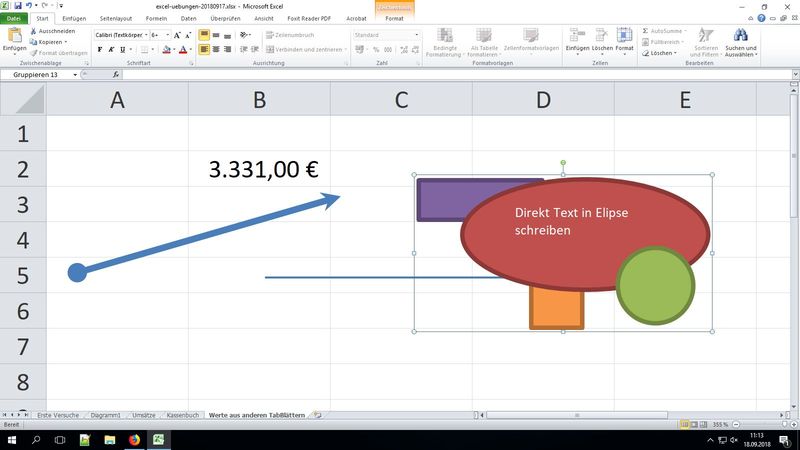Increase font size with large A icon
Screen dimensions: 800x450
coord(176,35)
